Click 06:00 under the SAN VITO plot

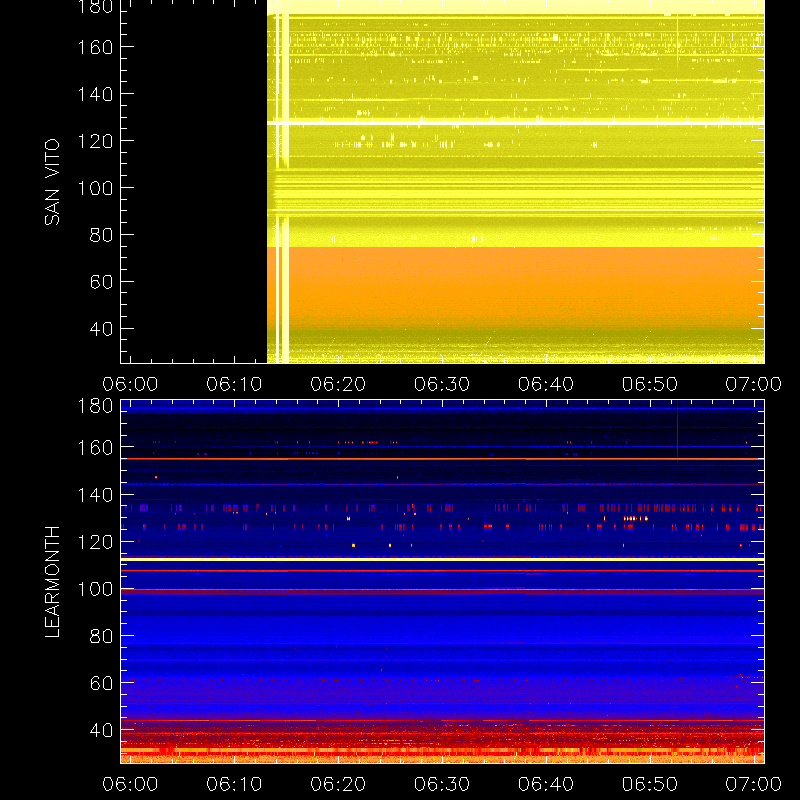130,384
